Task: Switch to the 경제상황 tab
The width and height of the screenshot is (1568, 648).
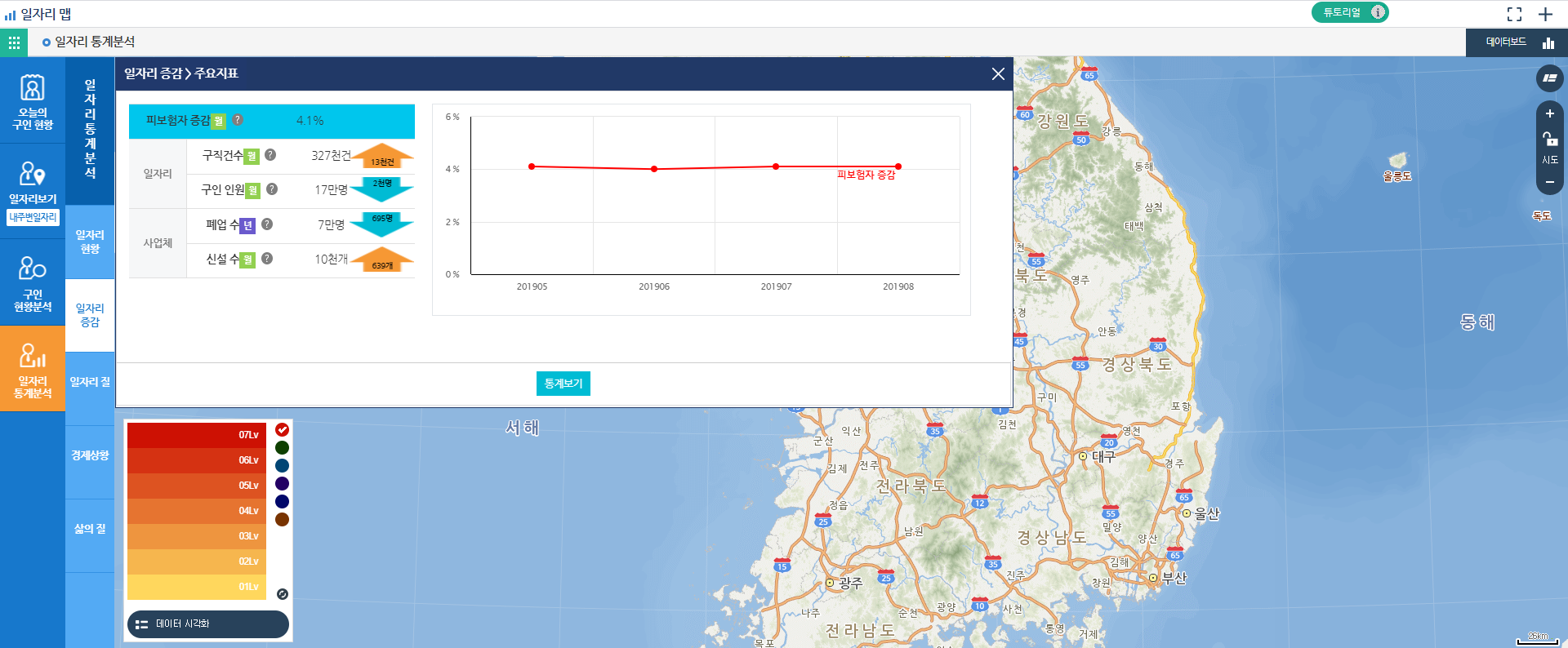Action: pos(90,455)
